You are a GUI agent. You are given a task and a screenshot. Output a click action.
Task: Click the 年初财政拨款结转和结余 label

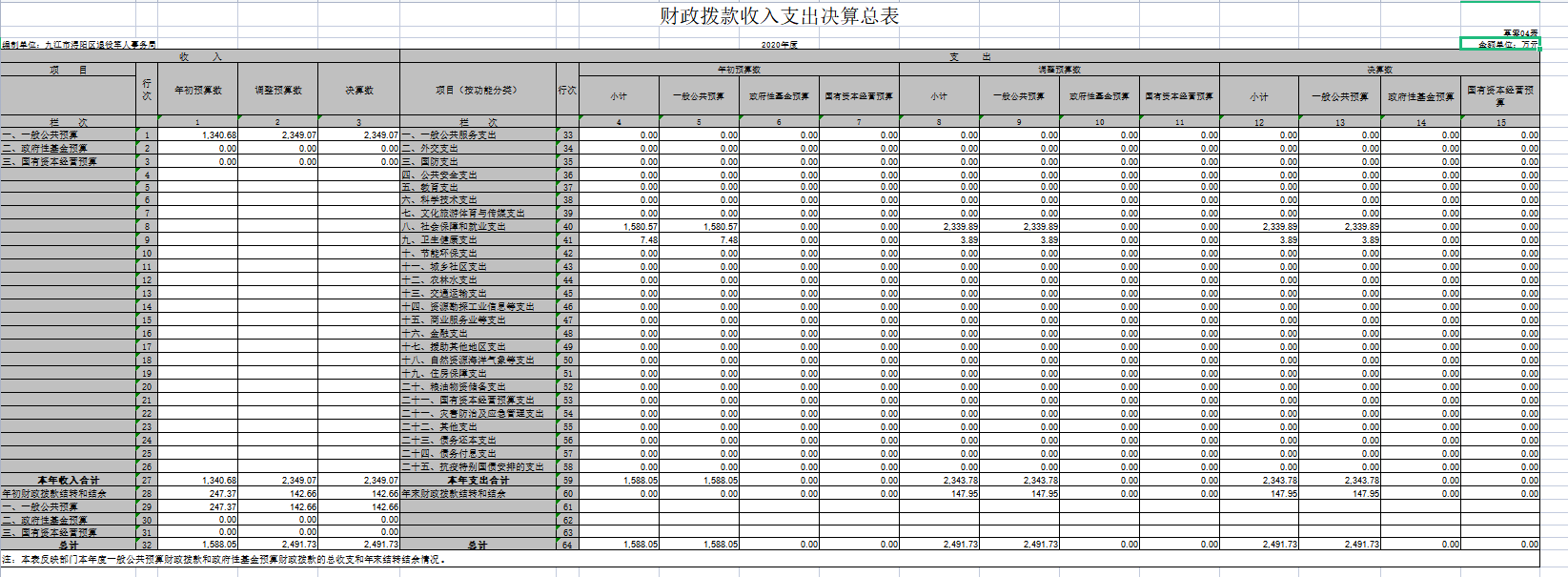coord(54,494)
